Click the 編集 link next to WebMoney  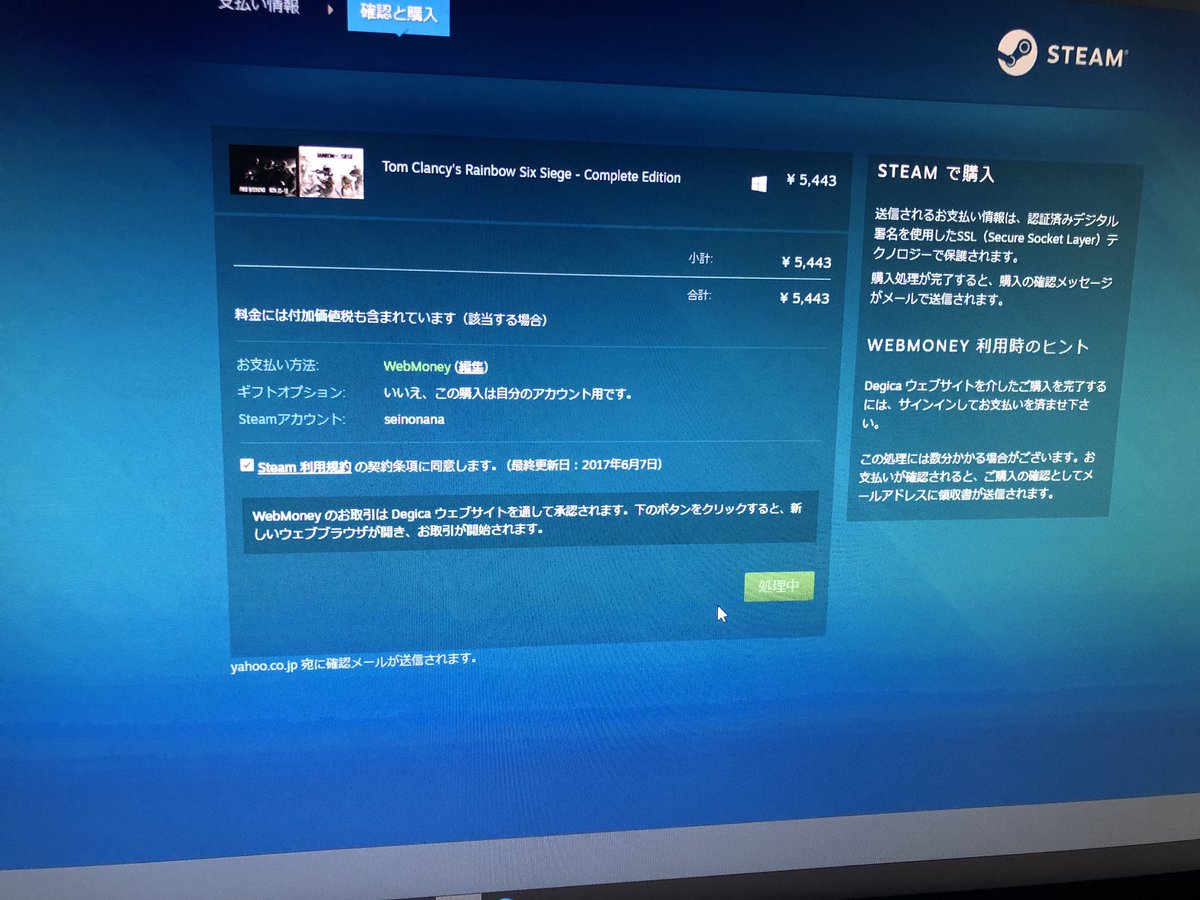[x=473, y=367]
